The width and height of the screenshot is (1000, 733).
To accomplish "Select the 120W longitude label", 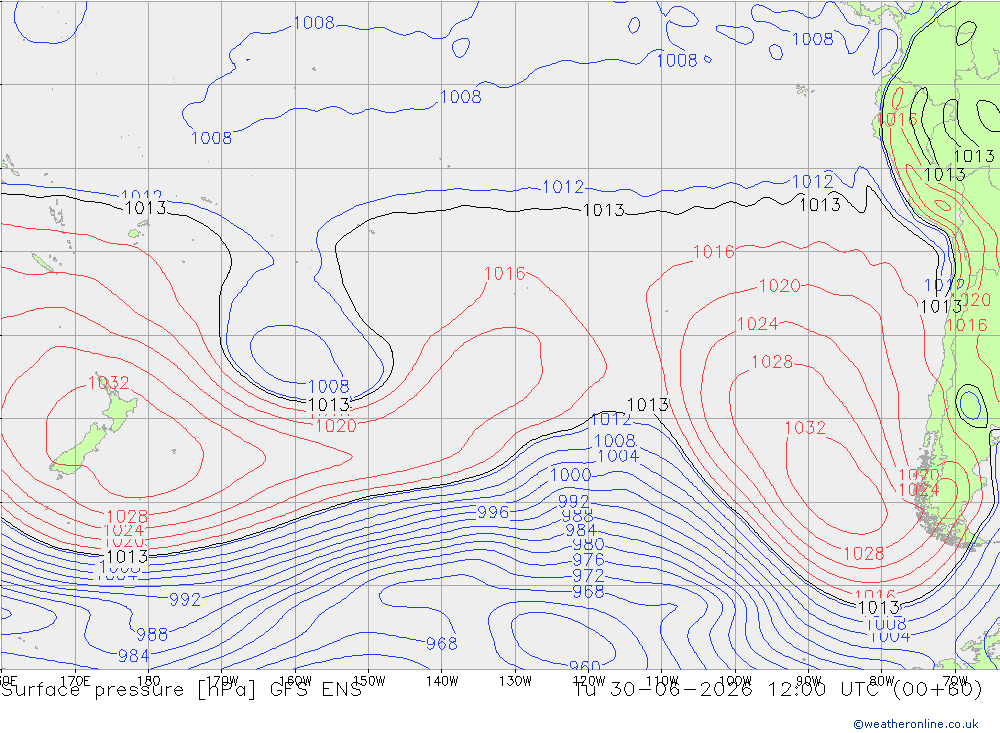I will tap(589, 681).
